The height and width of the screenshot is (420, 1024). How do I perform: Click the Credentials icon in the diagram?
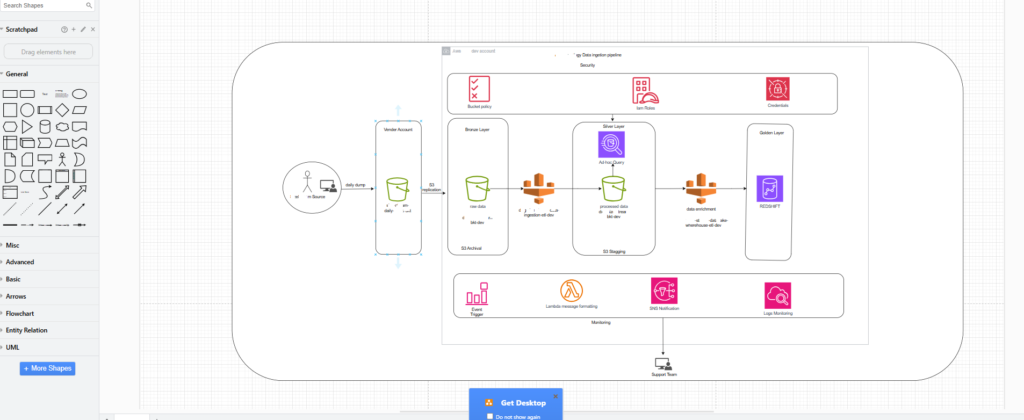[778, 89]
